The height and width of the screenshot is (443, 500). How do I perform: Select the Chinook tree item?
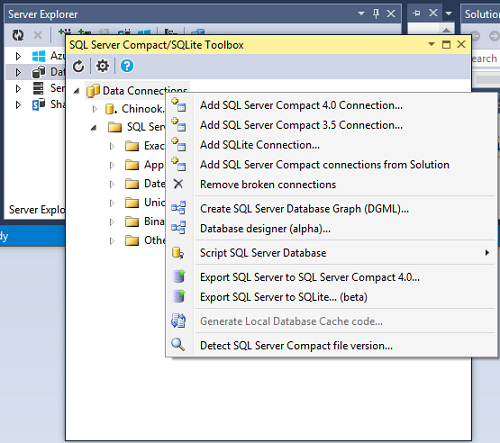coord(143,109)
